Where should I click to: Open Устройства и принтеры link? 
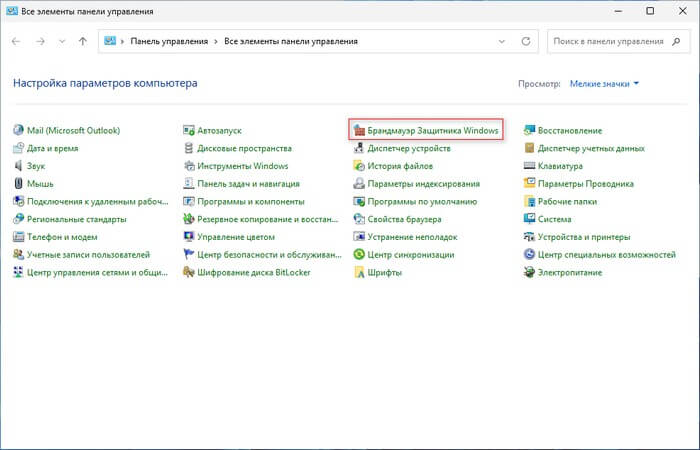584,237
